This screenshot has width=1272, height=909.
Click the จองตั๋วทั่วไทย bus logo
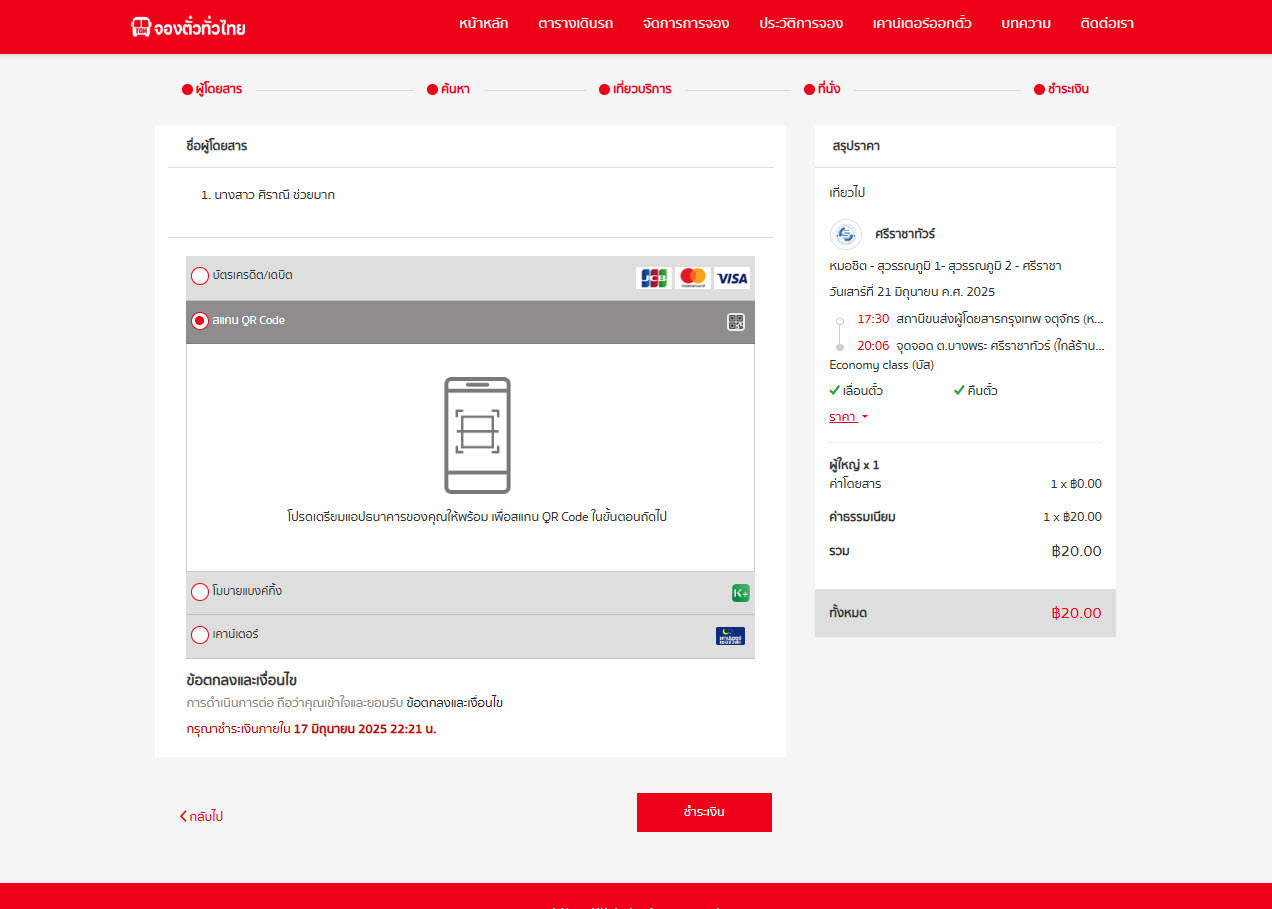(x=187, y=27)
